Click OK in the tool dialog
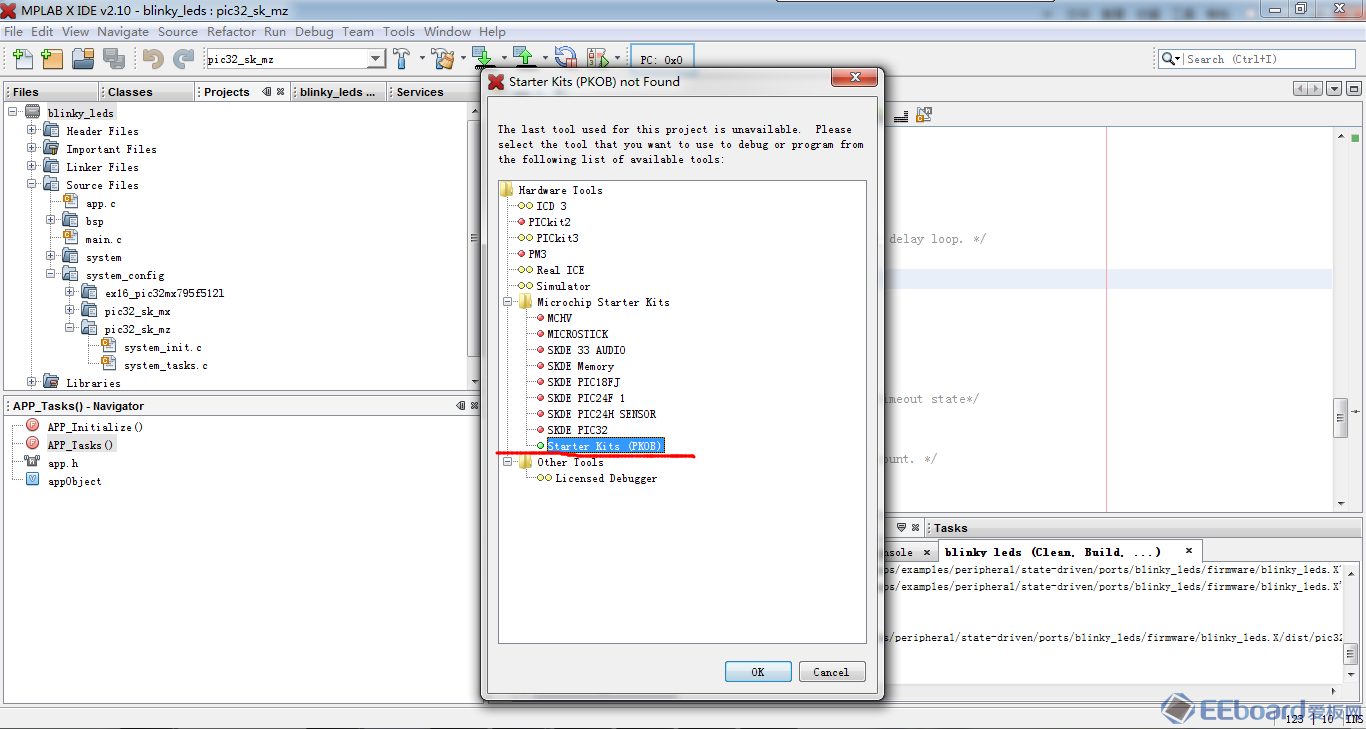Screen dimensions: 1366x729 click(x=758, y=672)
